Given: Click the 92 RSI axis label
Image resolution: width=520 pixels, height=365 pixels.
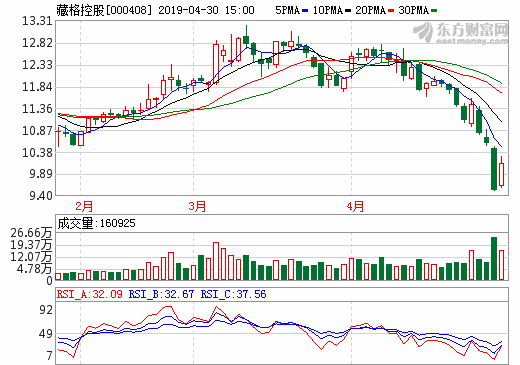Looking at the screenshot, I should [46, 310].
